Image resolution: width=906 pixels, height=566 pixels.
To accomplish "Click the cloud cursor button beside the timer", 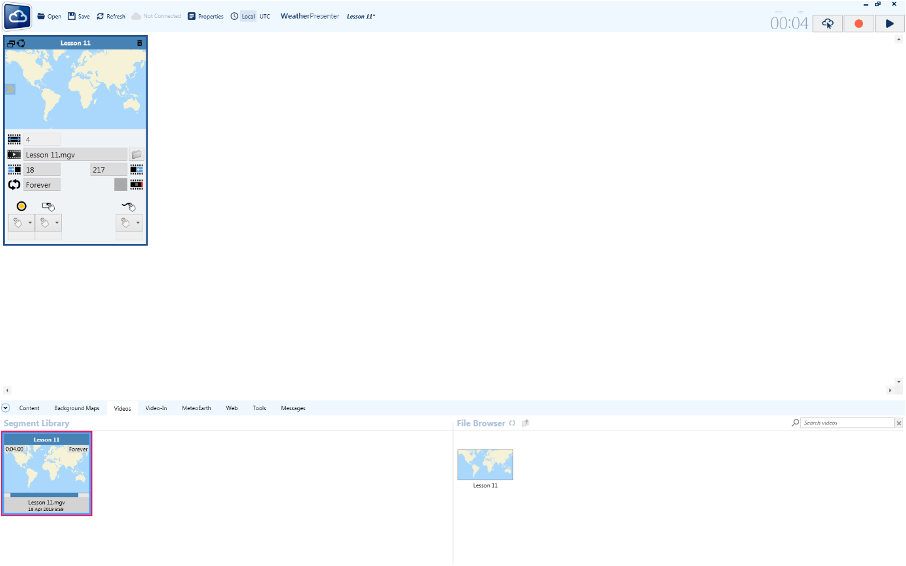I will coord(827,24).
